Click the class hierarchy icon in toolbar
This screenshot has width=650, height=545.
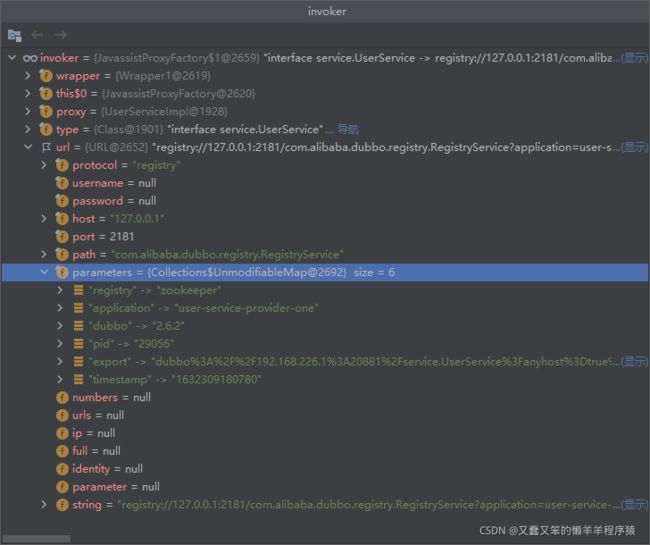coord(15,36)
